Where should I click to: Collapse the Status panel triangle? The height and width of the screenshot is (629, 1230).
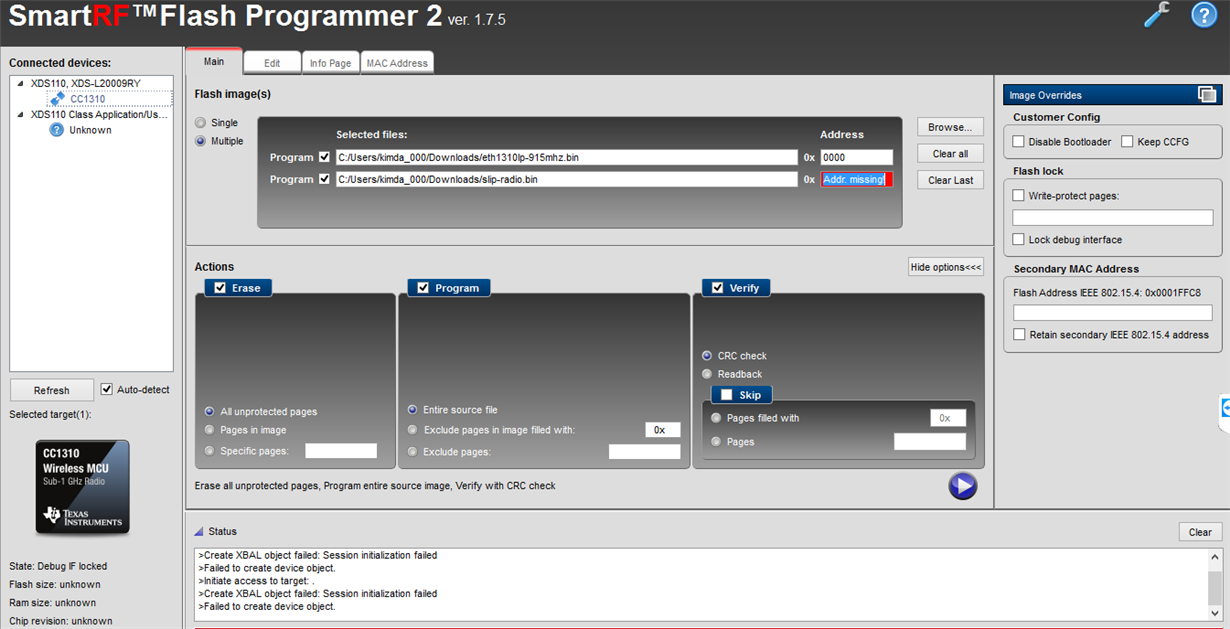coord(199,532)
